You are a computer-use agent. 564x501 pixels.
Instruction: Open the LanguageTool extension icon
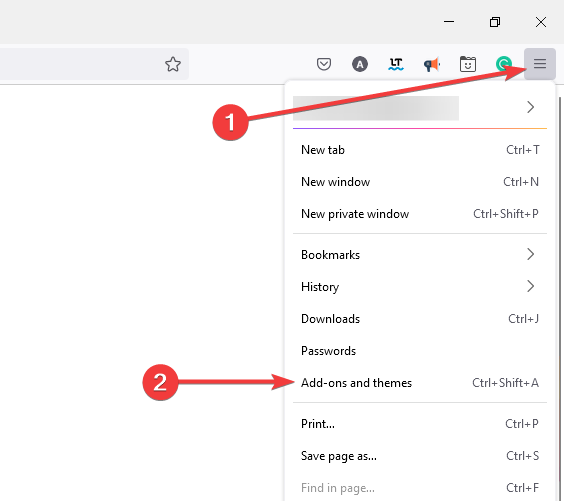(396, 64)
